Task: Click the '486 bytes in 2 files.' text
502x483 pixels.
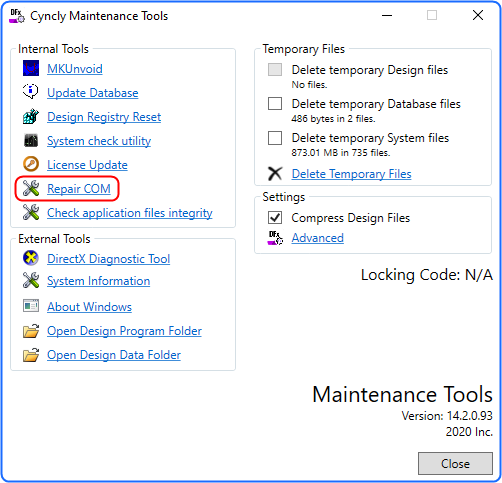Action: point(333,119)
